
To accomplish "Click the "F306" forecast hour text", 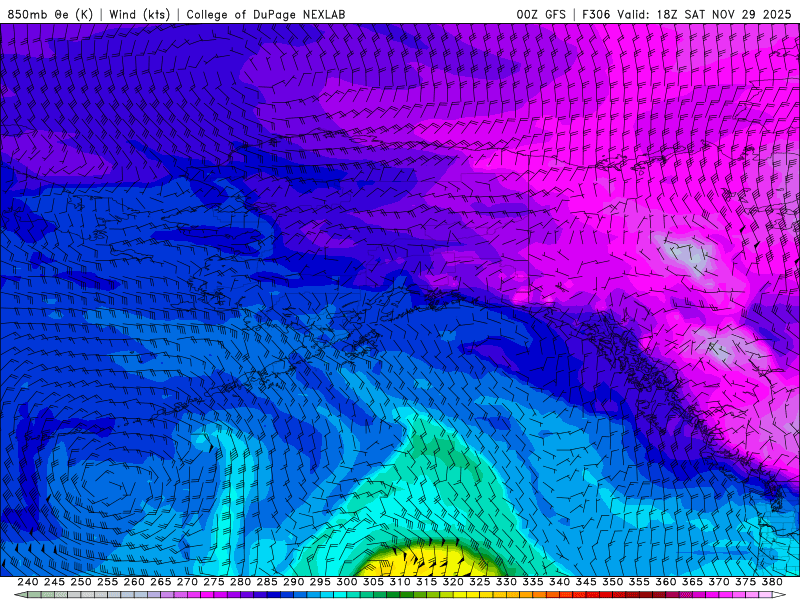I will point(596,14).
